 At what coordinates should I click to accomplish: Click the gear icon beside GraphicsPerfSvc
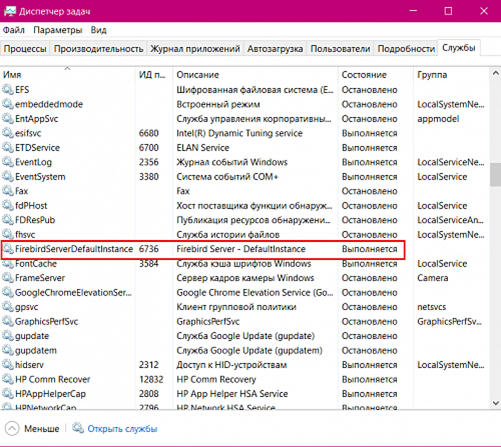pyautogui.click(x=7, y=321)
